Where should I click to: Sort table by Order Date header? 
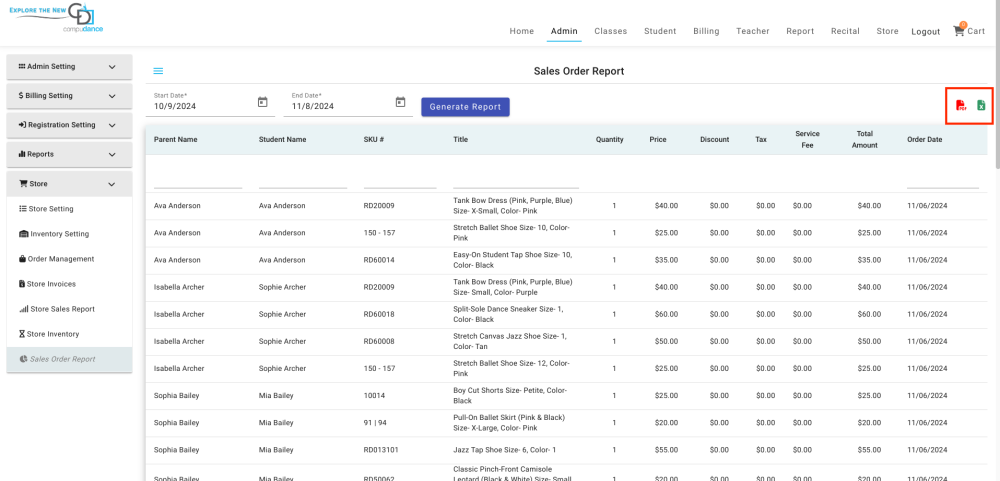point(924,139)
